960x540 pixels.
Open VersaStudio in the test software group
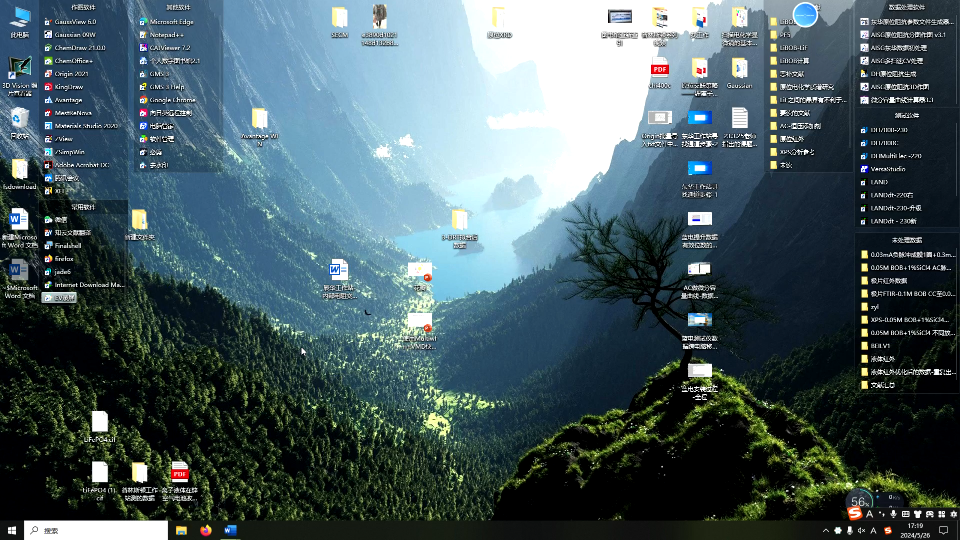pos(882,169)
